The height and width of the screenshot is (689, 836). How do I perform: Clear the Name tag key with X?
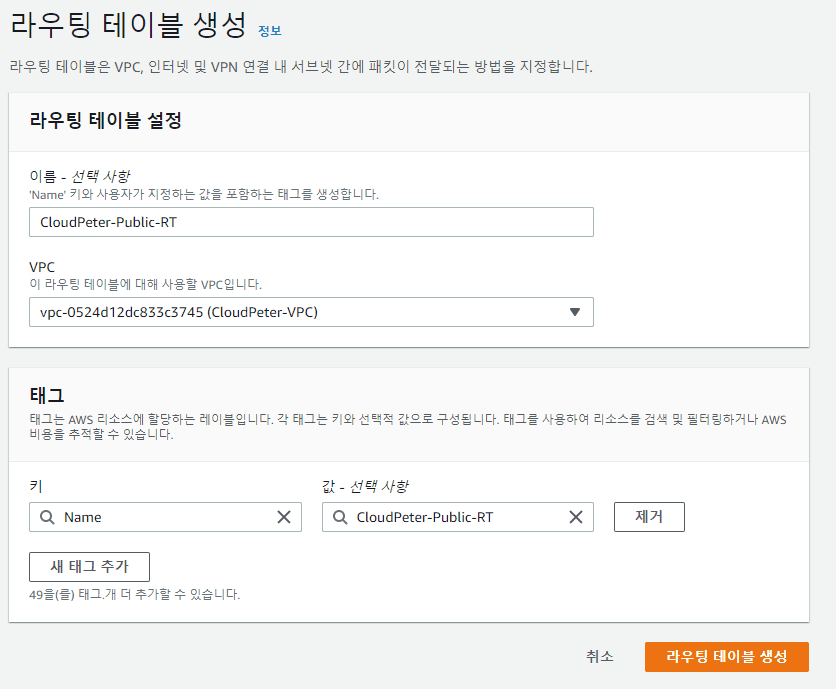pyautogui.click(x=284, y=517)
